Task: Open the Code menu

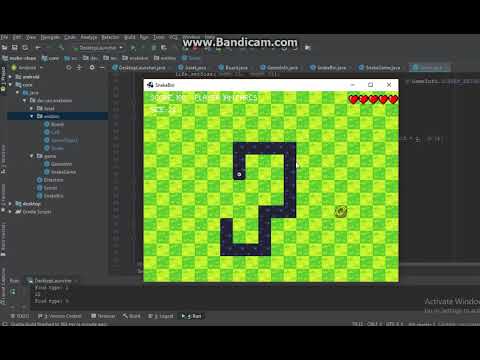Action: pyautogui.click(x=70, y=37)
